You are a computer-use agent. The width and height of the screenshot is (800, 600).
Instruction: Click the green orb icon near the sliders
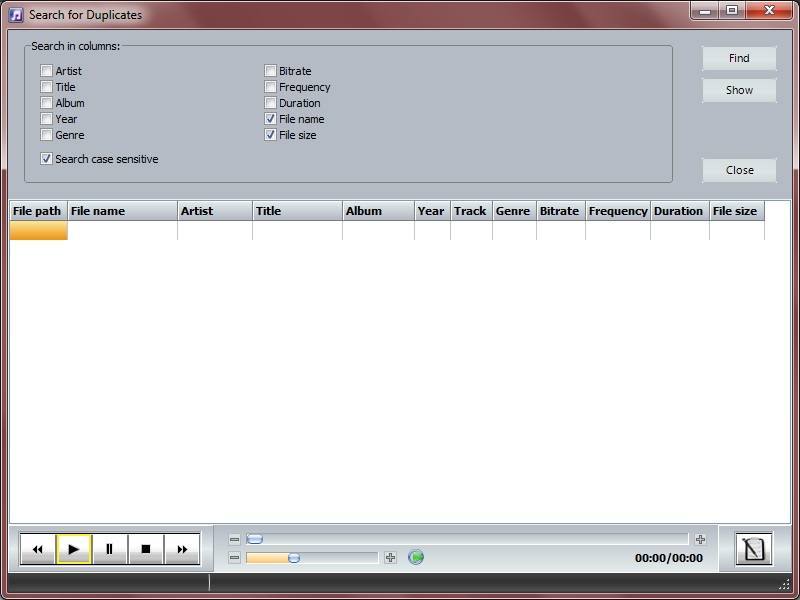(416, 558)
